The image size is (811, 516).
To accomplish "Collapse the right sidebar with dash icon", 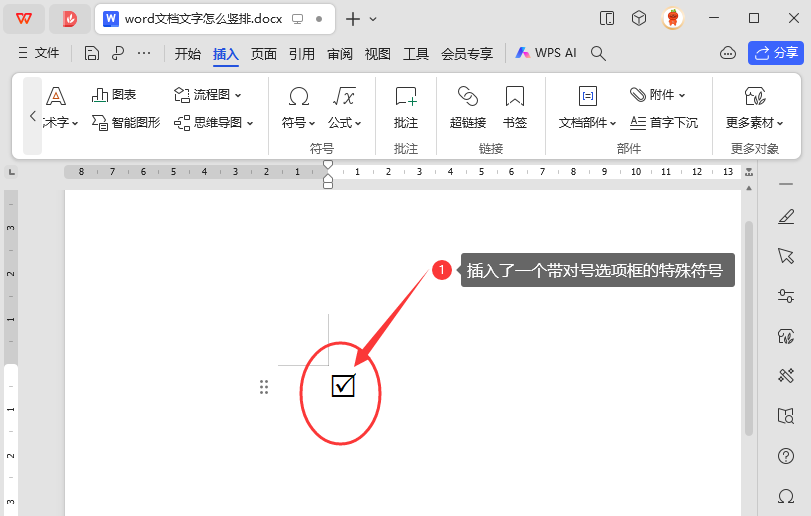I will [786, 184].
